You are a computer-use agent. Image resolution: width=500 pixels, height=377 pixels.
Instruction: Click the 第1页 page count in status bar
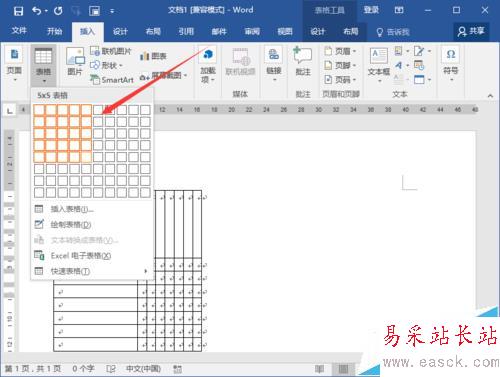(33, 369)
